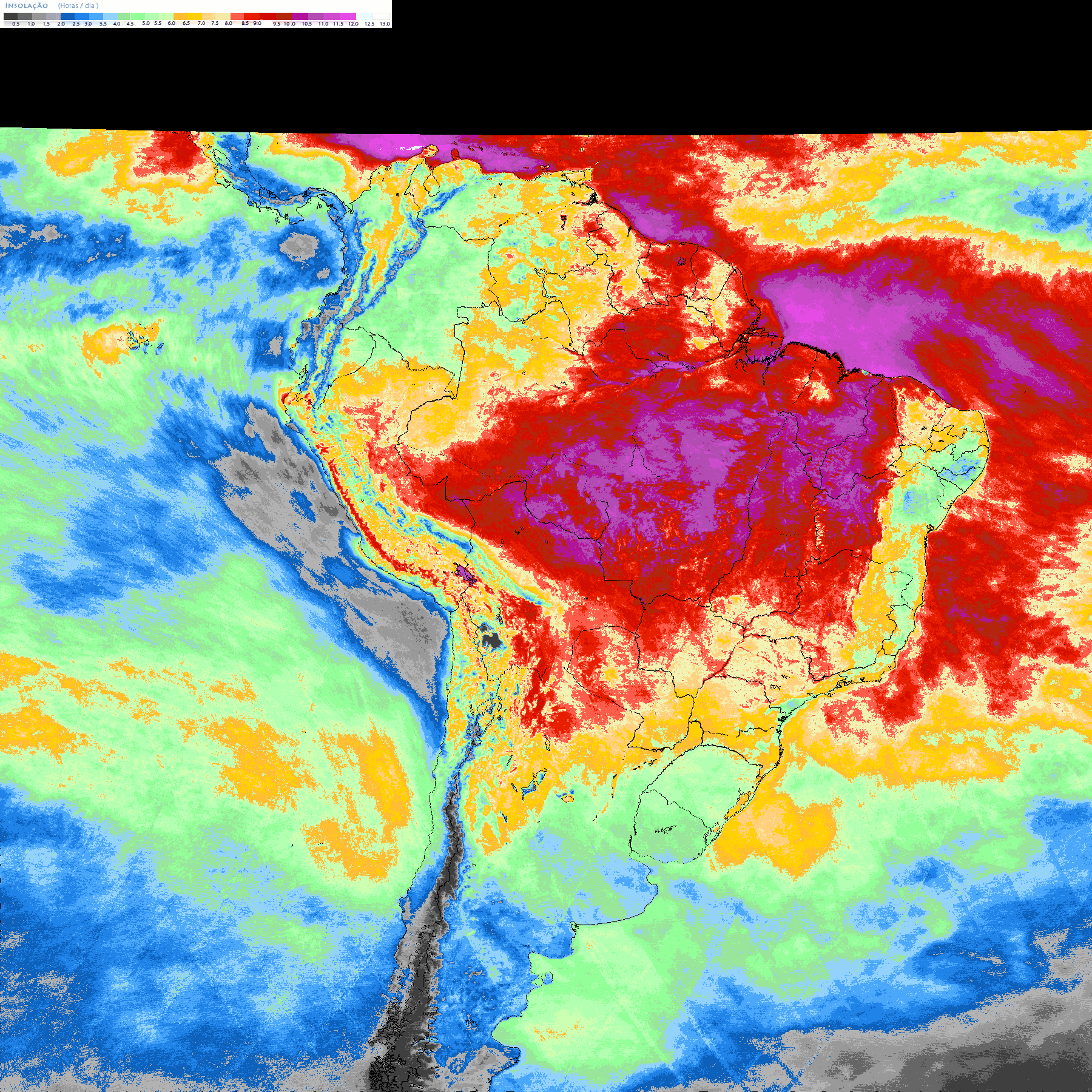Click the '13.0' legend value
This screenshot has width=1092, height=1092.
[x=385, y=24]
